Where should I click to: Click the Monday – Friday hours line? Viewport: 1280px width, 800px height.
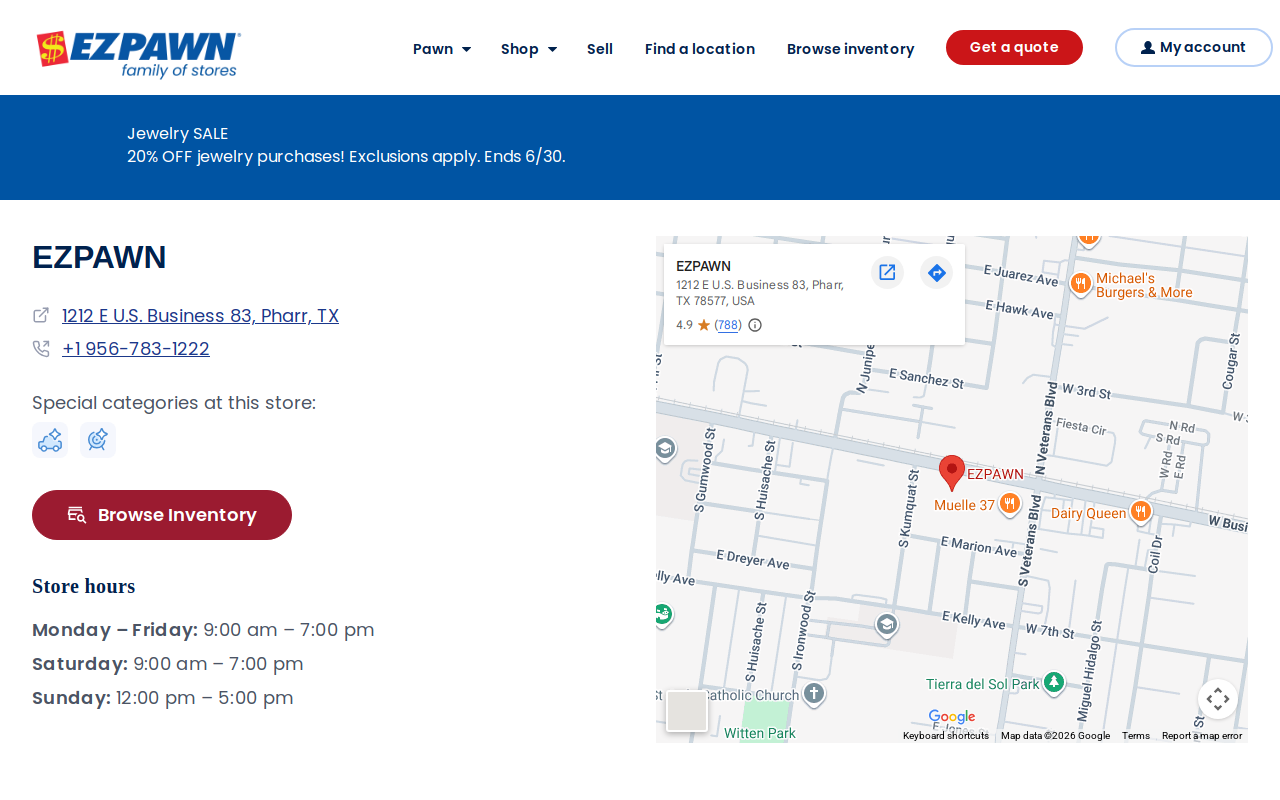pos(203,630)
